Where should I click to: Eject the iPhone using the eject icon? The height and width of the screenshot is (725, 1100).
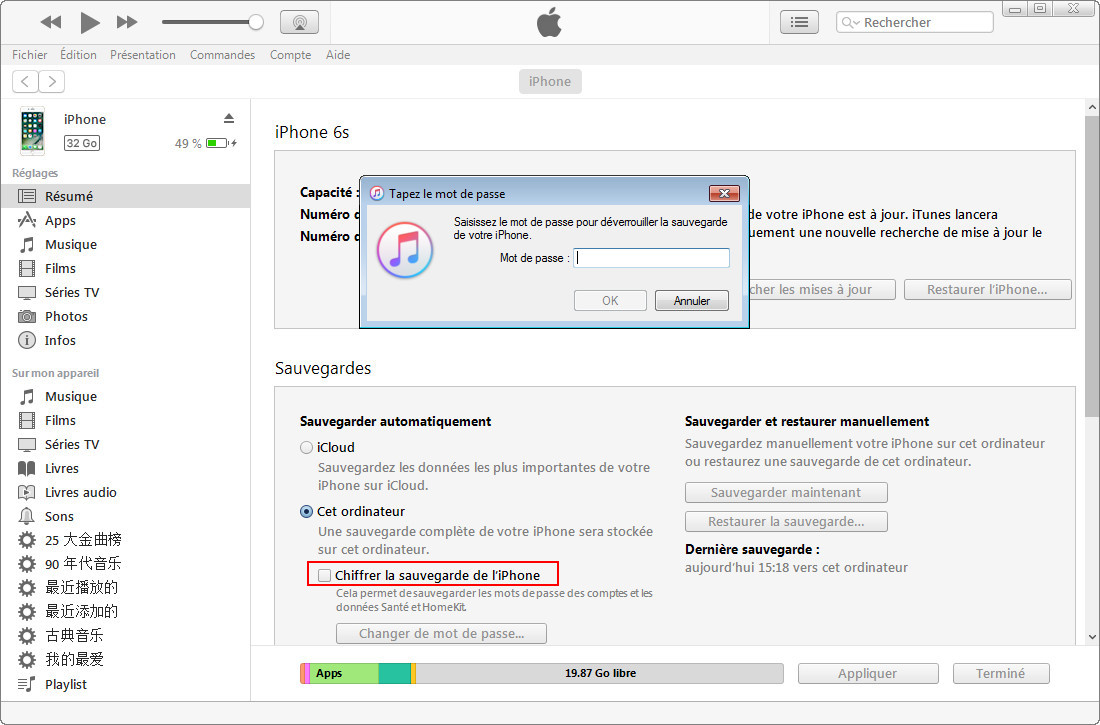point(229,118)
